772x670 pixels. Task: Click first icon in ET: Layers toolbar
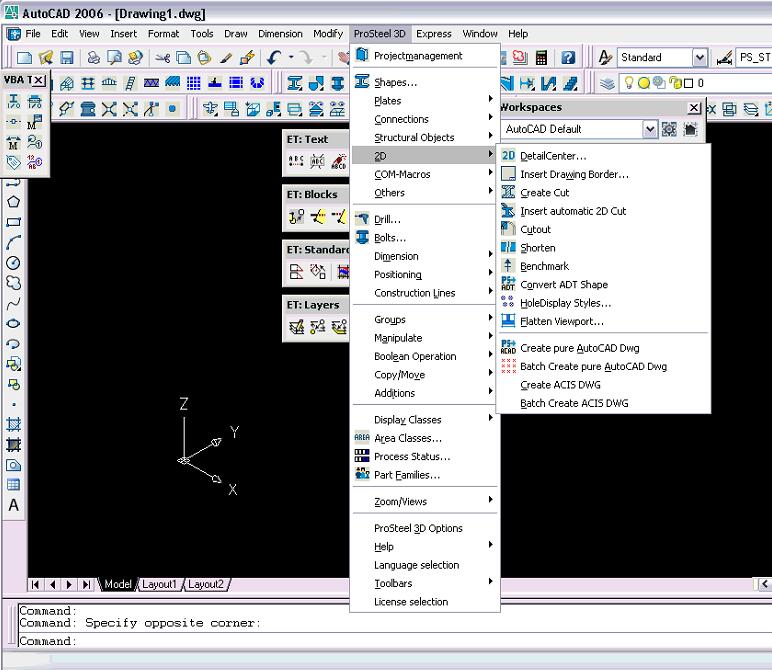pyautogui.click(x=296, y=326)
